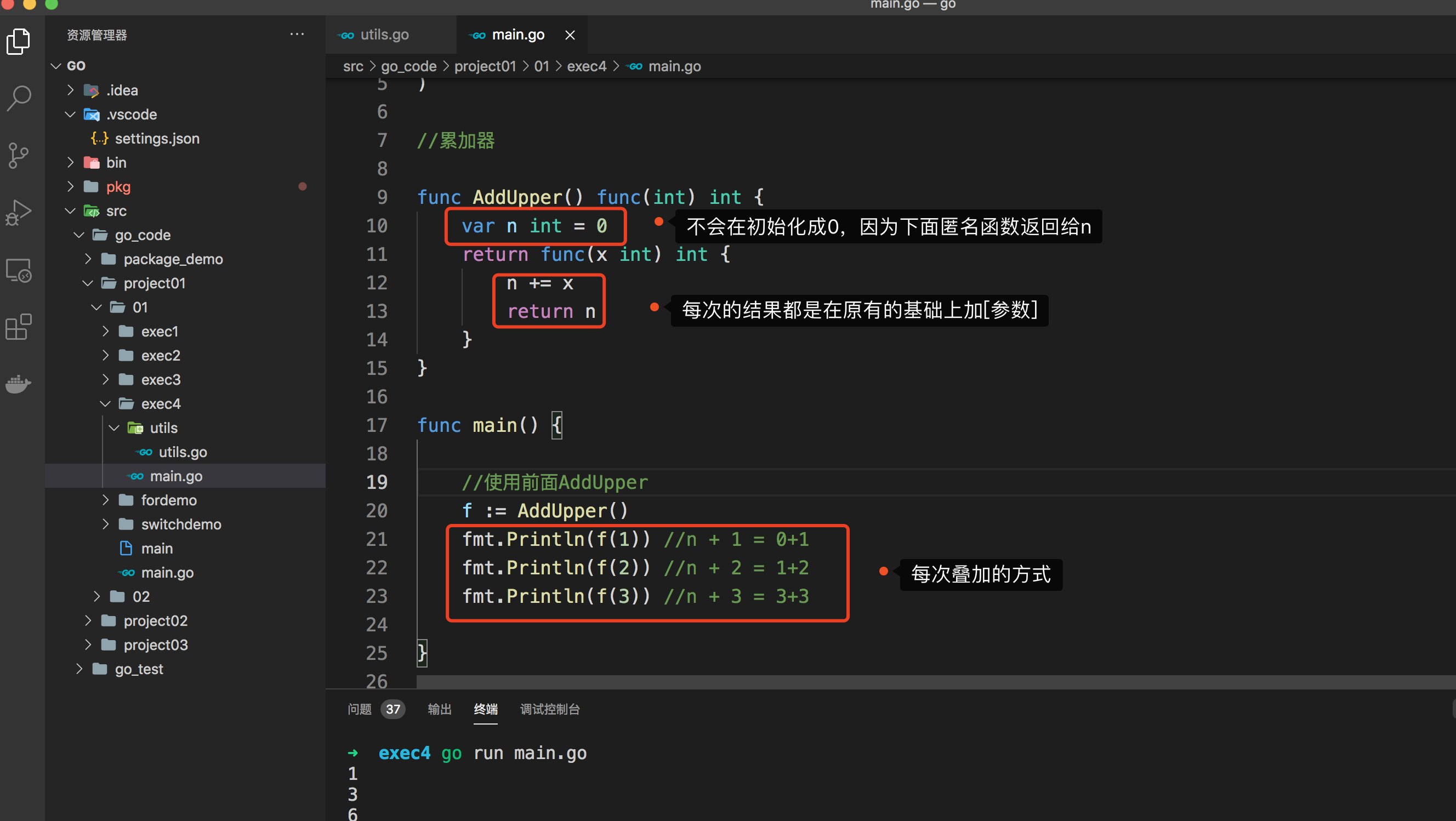This screenshot has height=821, width=1456.
Task: Open the Explorer view in activity bar
Action: (19, 42)
